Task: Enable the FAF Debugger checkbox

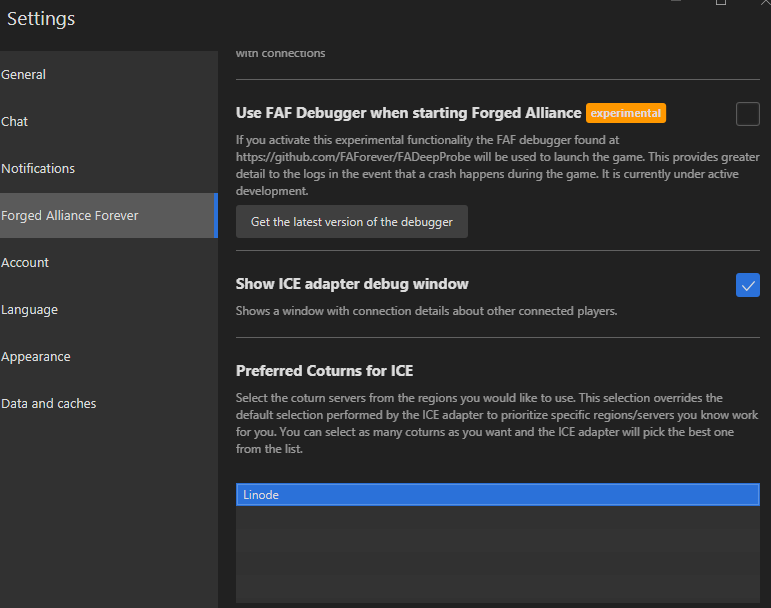Action: (x=747, y=114)
